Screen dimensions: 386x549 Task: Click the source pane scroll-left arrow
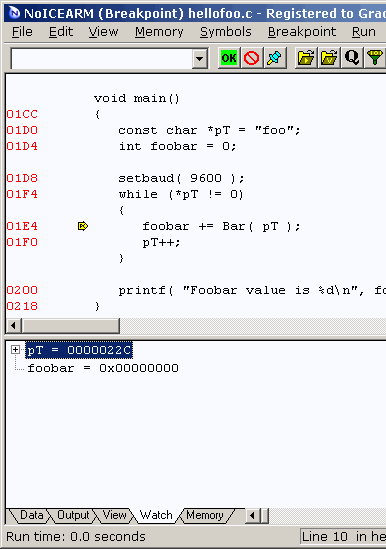click(13, 326)
